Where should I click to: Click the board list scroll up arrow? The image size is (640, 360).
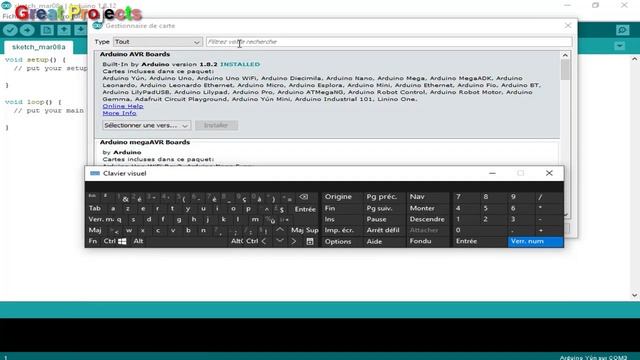coord(565,55)
